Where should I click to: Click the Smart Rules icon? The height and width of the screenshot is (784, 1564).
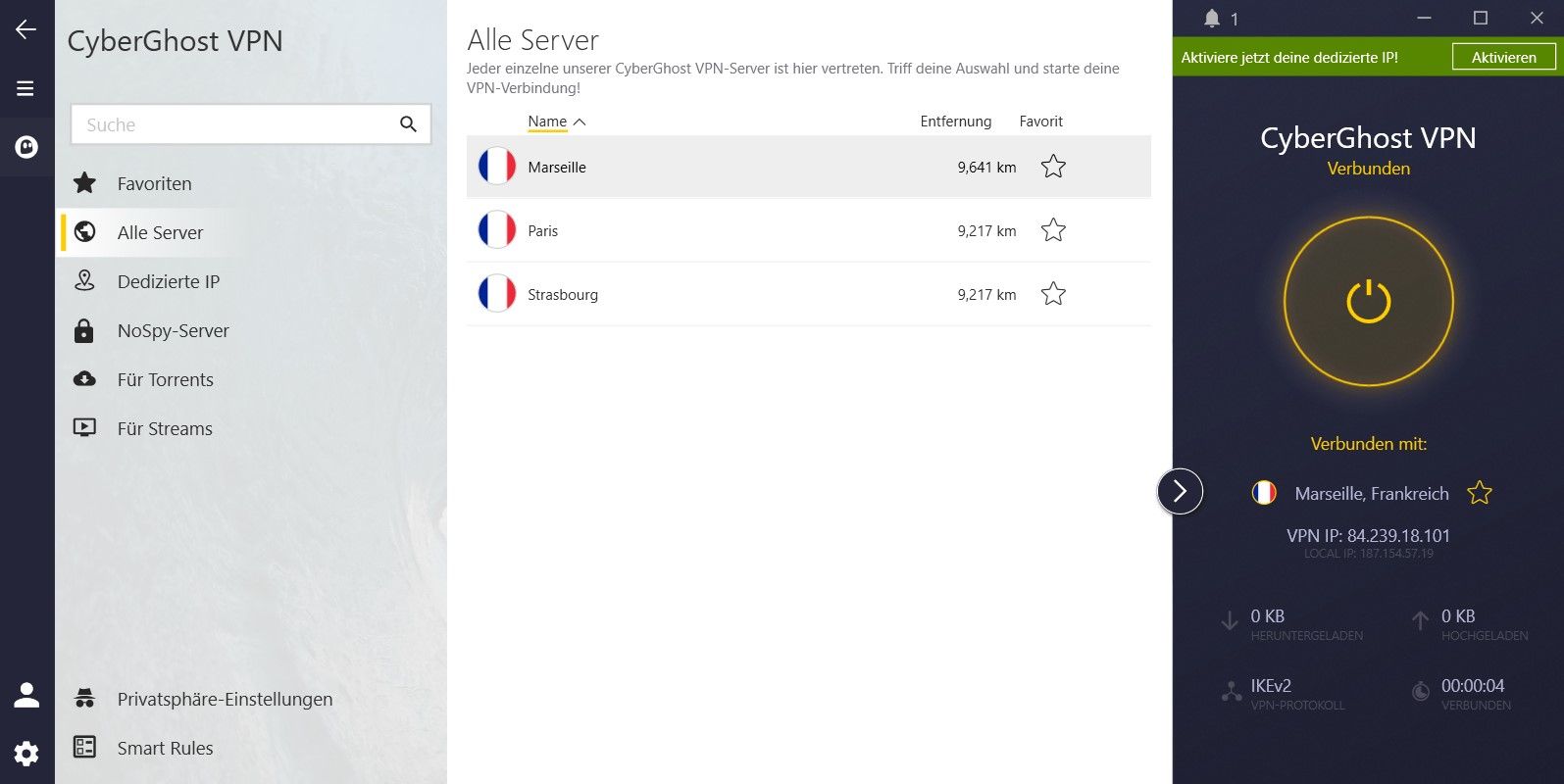point(85,747)
